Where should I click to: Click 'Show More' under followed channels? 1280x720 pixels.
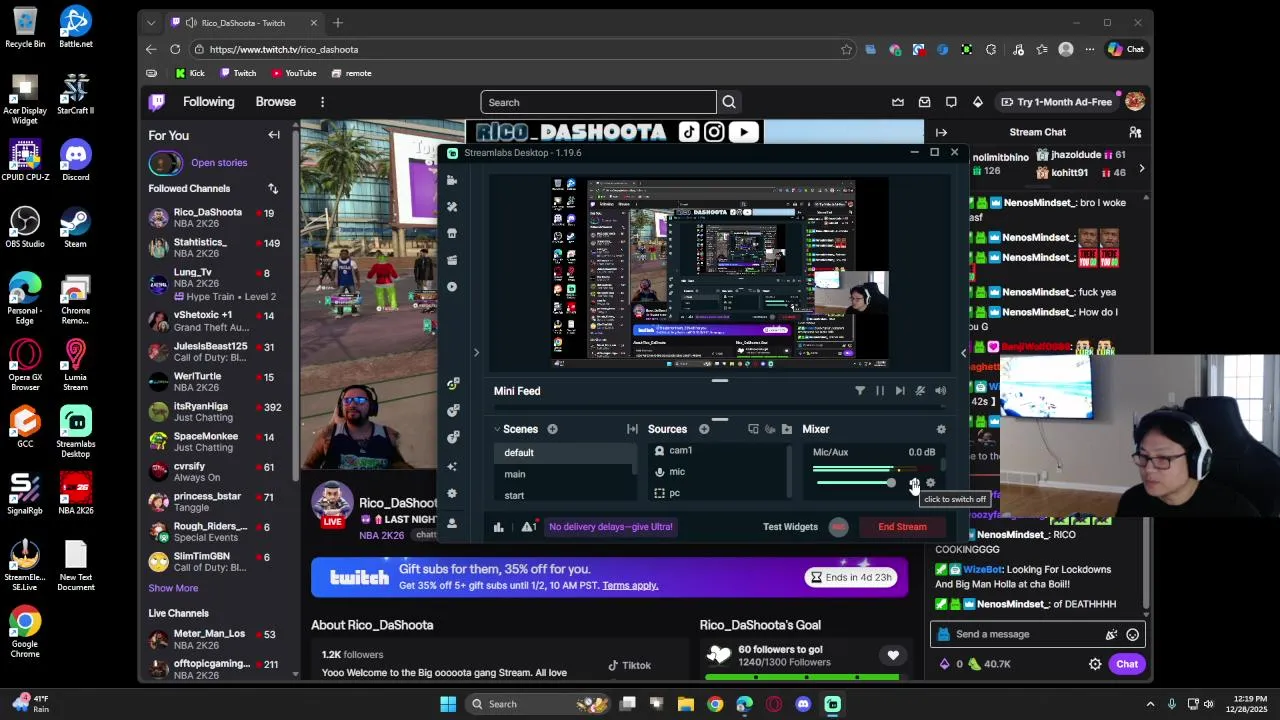(x=173, y=588)
